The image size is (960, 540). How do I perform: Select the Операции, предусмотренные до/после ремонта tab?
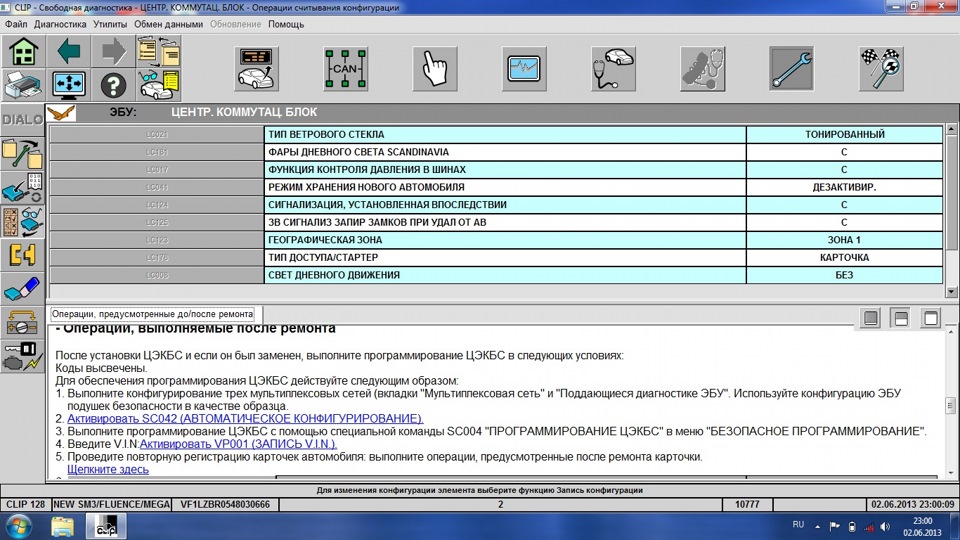(152, 314)
